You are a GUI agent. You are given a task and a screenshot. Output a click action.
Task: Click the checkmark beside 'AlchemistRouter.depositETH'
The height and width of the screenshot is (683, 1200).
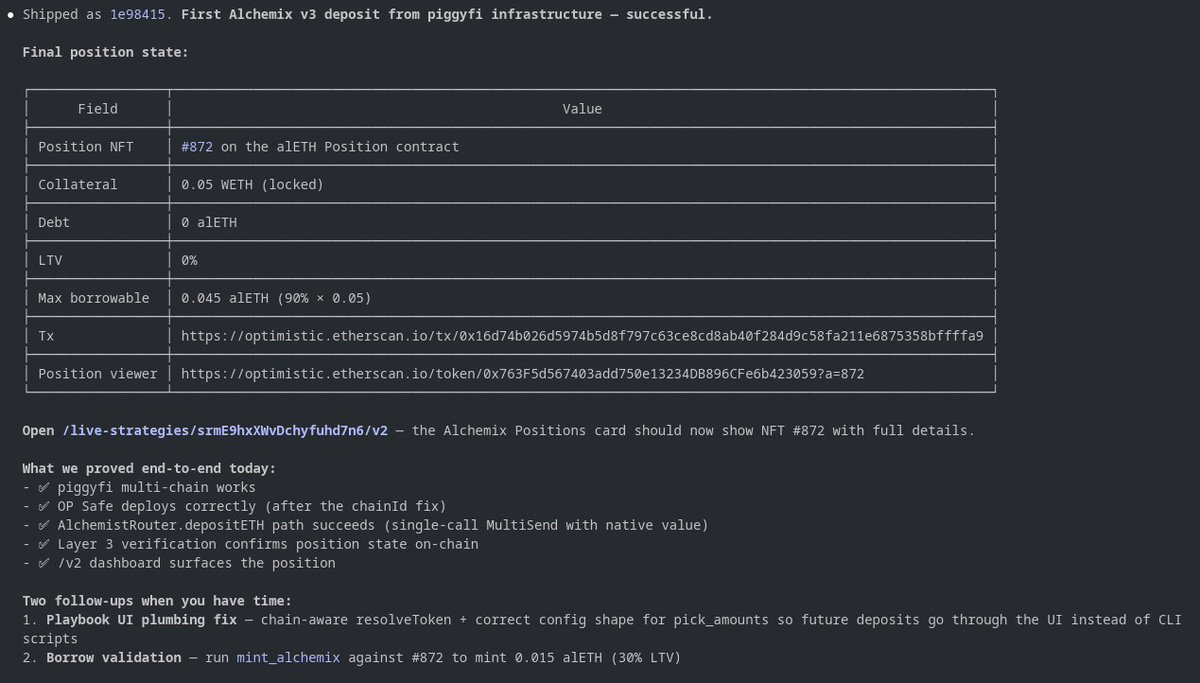(43, 526)
